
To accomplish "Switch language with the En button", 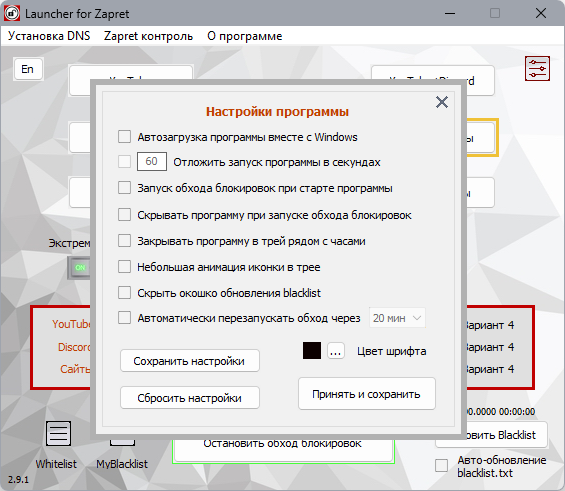I will point(28,69).
